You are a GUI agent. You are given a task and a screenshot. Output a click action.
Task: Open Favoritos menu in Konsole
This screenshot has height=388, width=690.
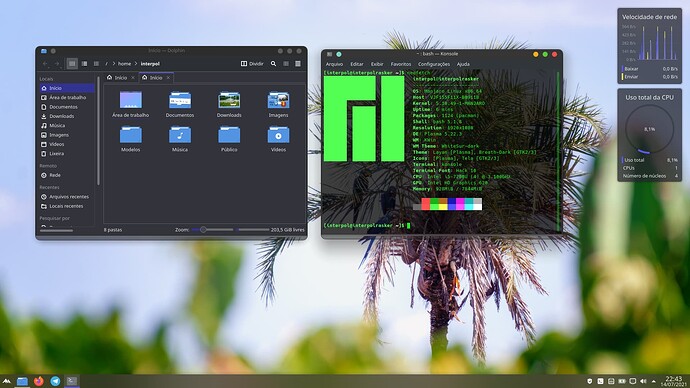click(x=401, y=64)
